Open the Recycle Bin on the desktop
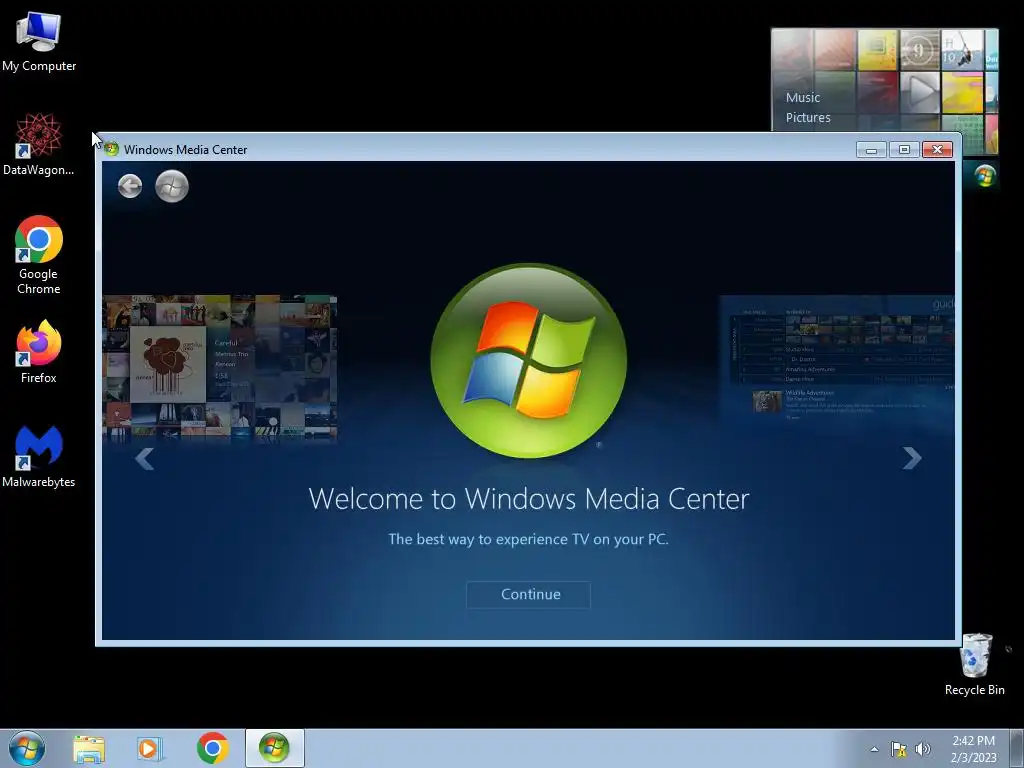 (975, 664)
